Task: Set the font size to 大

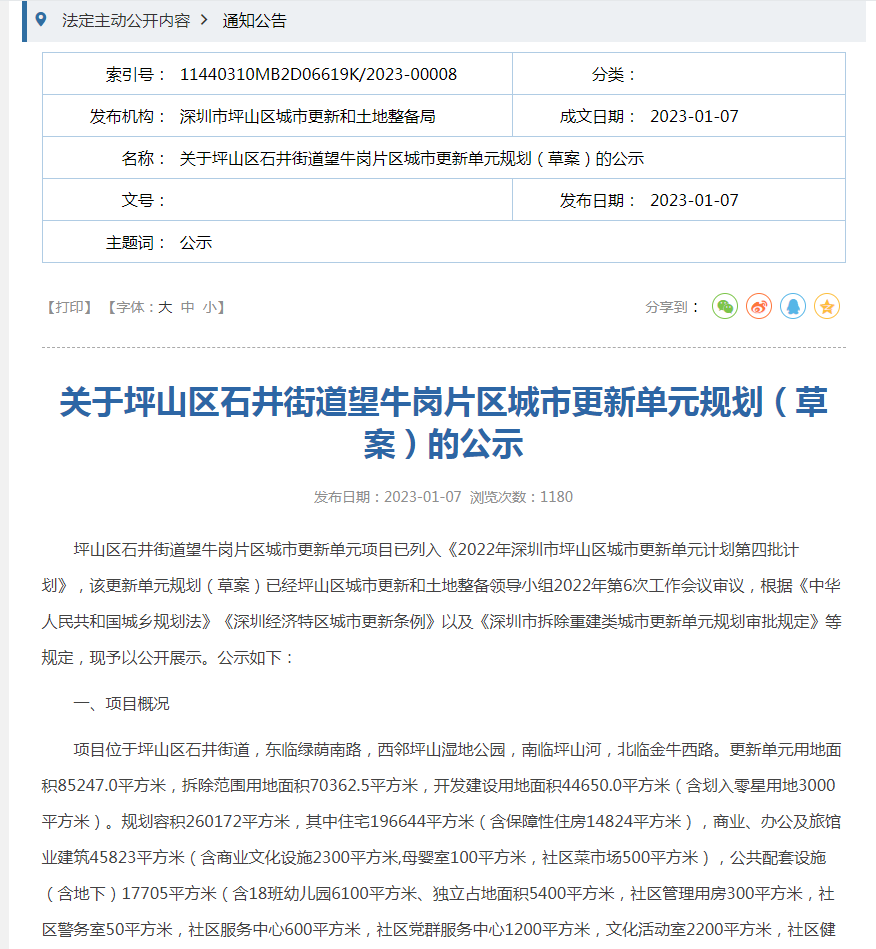Action: point(165,308)
